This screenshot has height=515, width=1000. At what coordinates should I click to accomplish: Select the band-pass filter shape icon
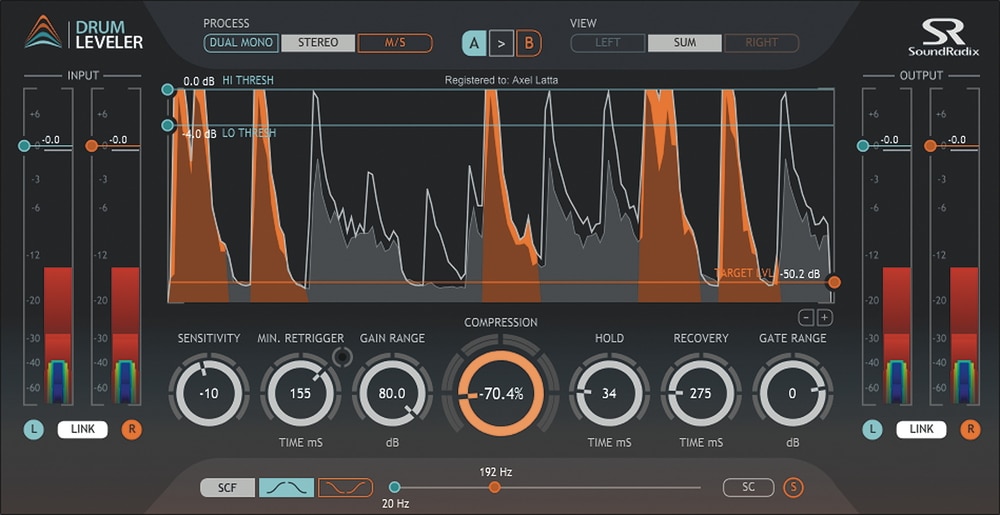click(286, 488)
